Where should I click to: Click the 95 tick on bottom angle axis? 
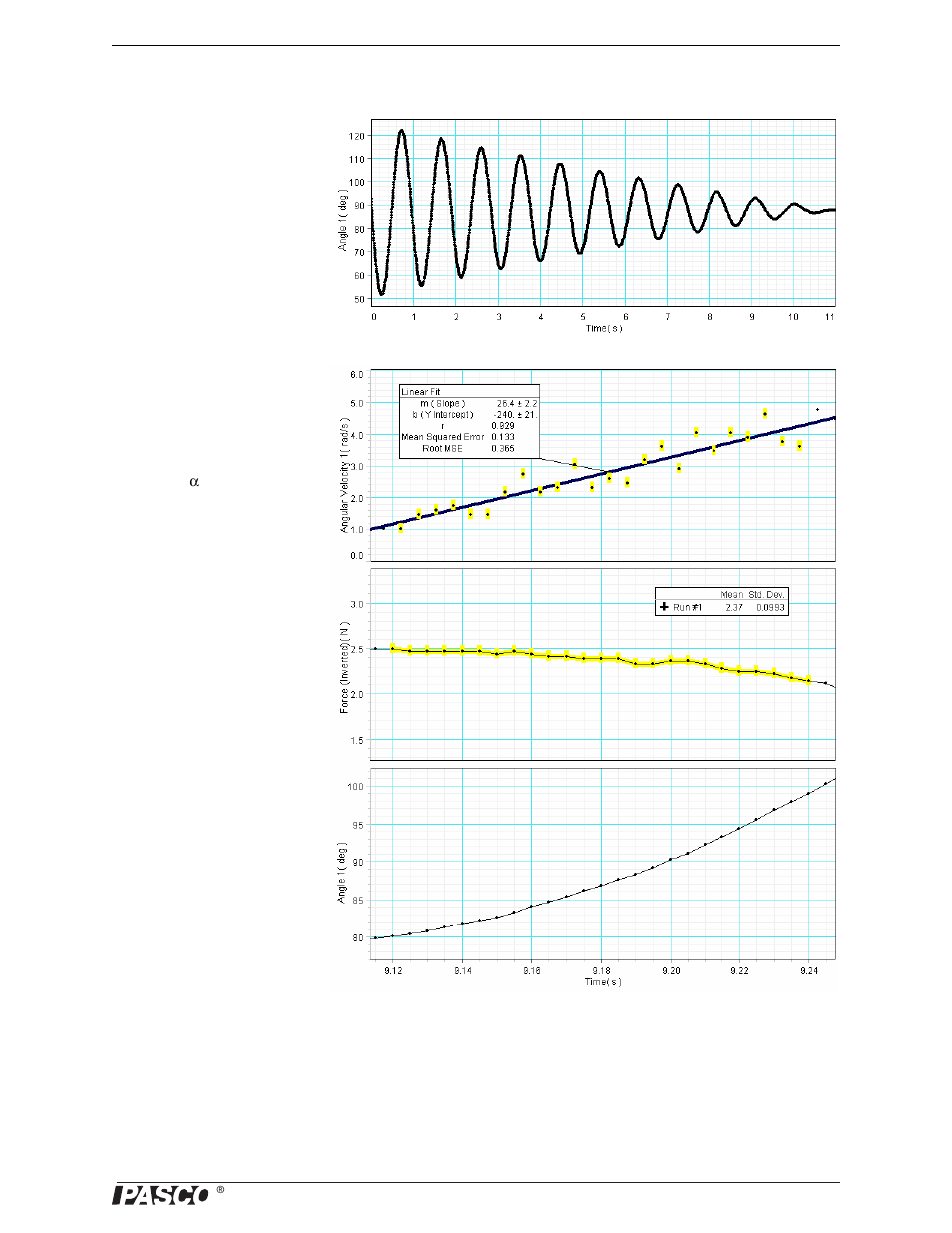pos(358,825)
